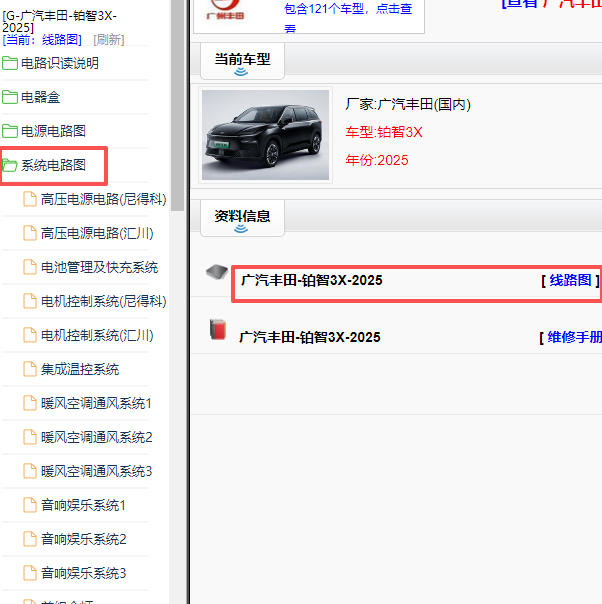Click the 车型:铂智3X text
602x604 pixels.
point(384,132)
